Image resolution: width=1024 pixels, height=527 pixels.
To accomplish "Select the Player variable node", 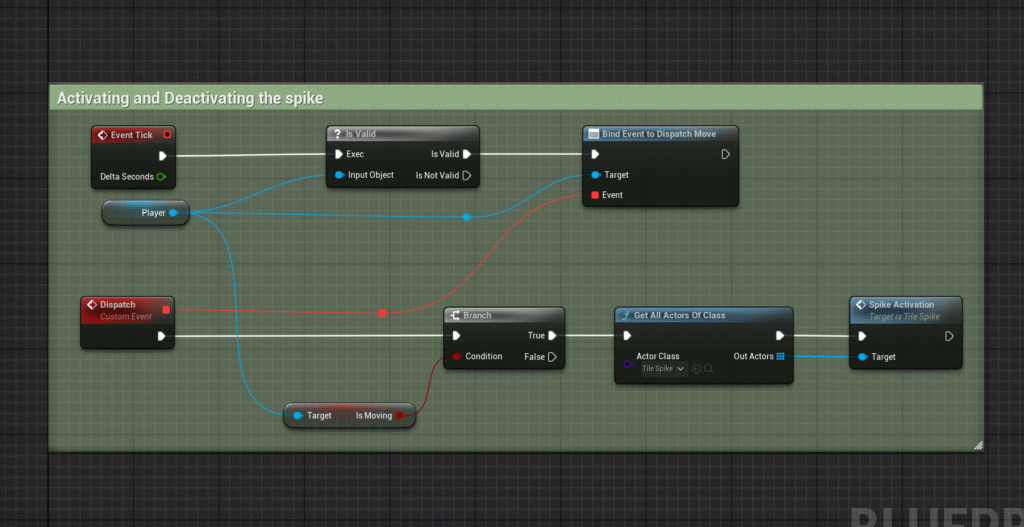I will point(146,213).
